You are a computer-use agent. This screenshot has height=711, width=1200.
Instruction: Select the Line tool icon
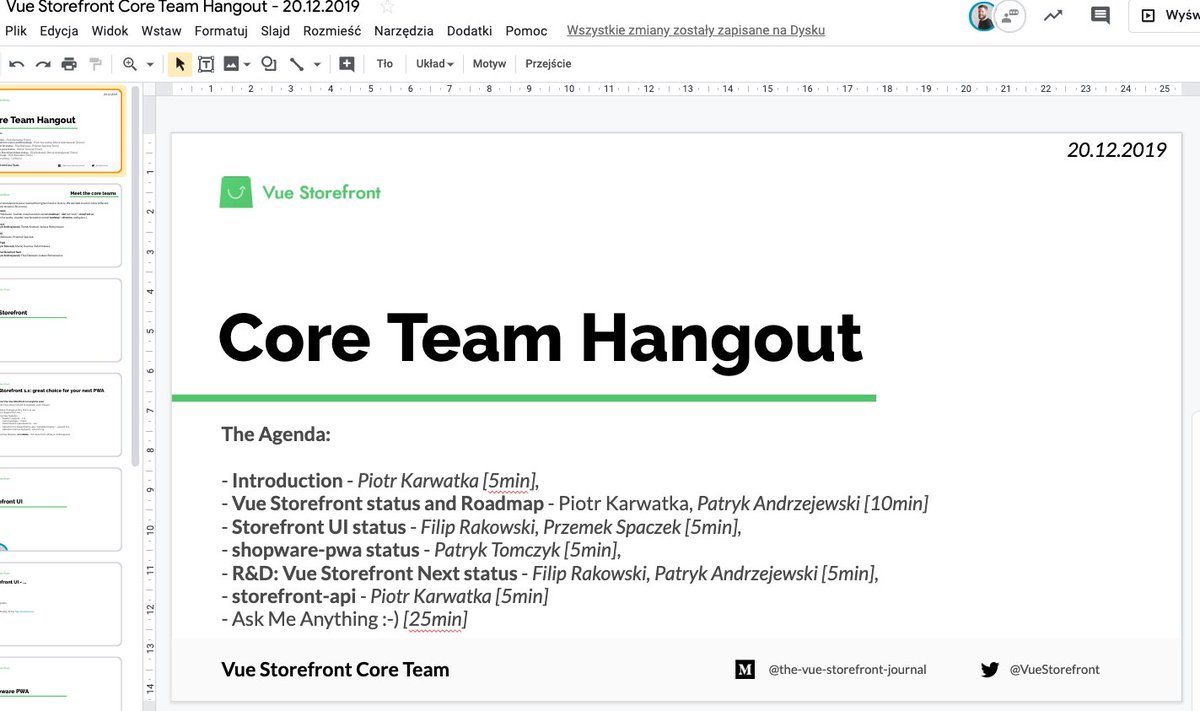pyautogui.click(x=296, y=64)
